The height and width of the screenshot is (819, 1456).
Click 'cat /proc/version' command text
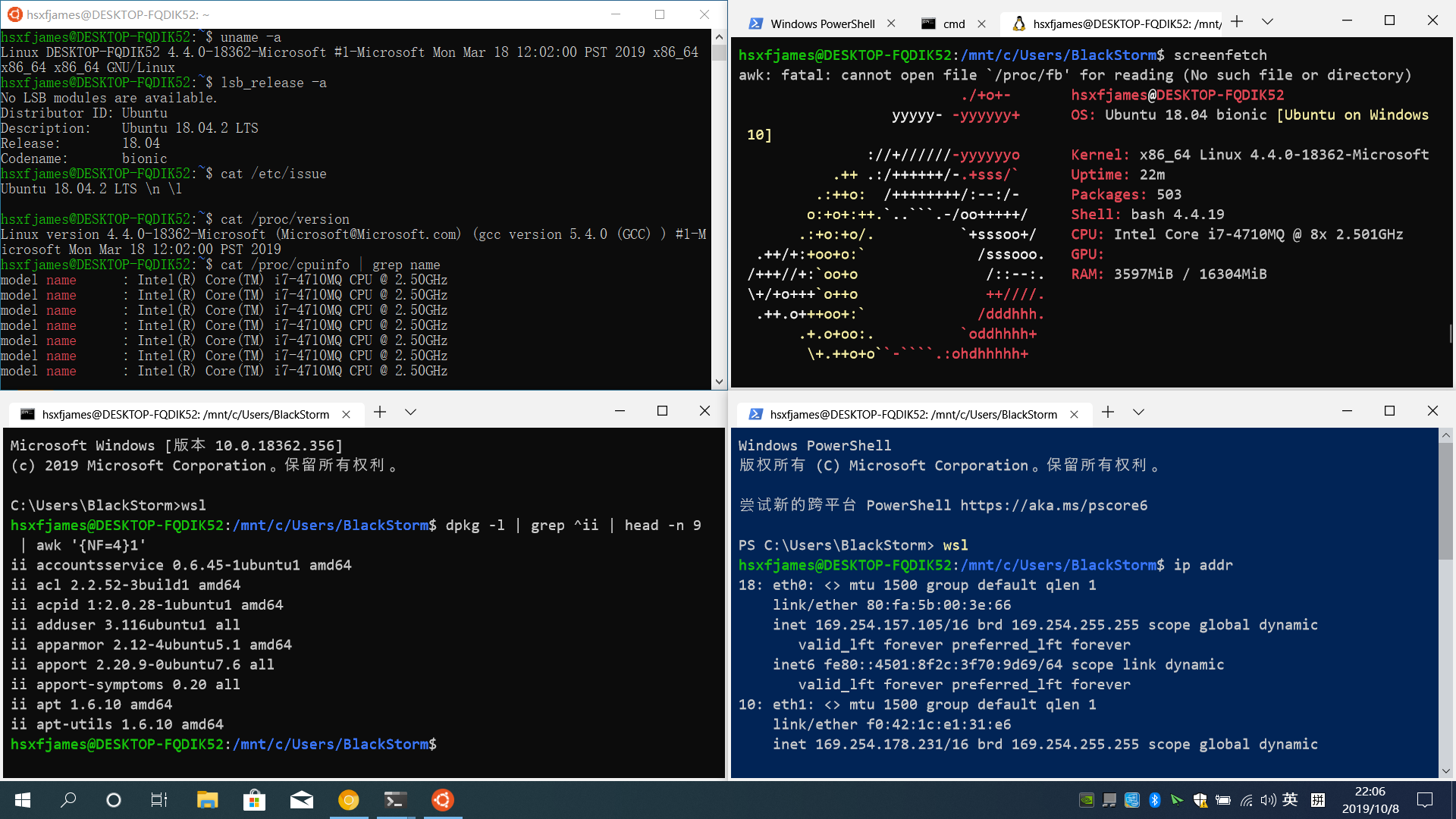tap(285, 219)
